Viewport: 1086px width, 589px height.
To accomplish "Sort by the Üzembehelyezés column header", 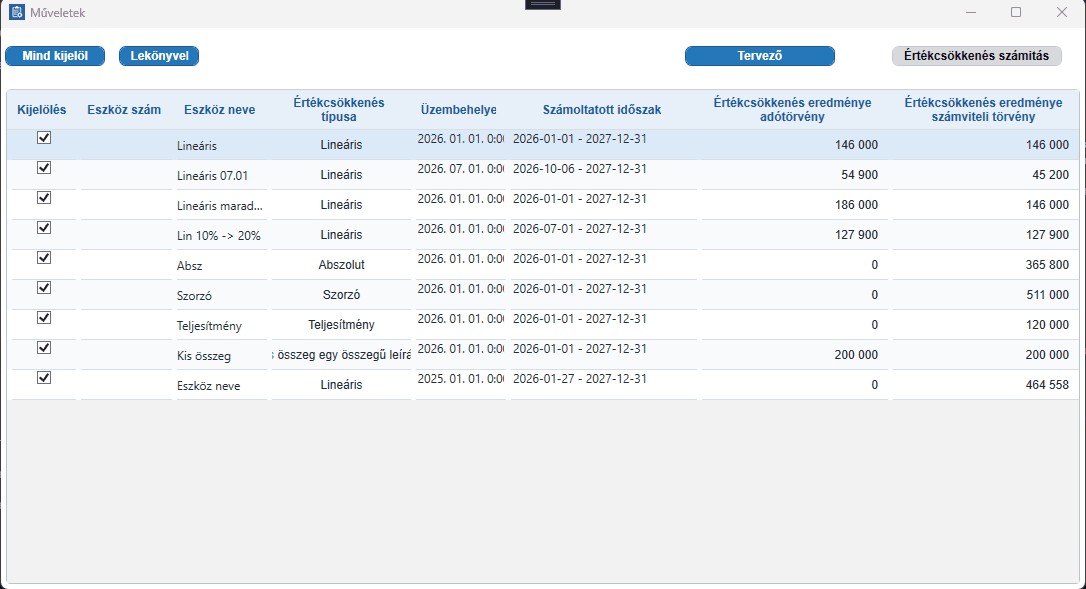I will (459, 109).
